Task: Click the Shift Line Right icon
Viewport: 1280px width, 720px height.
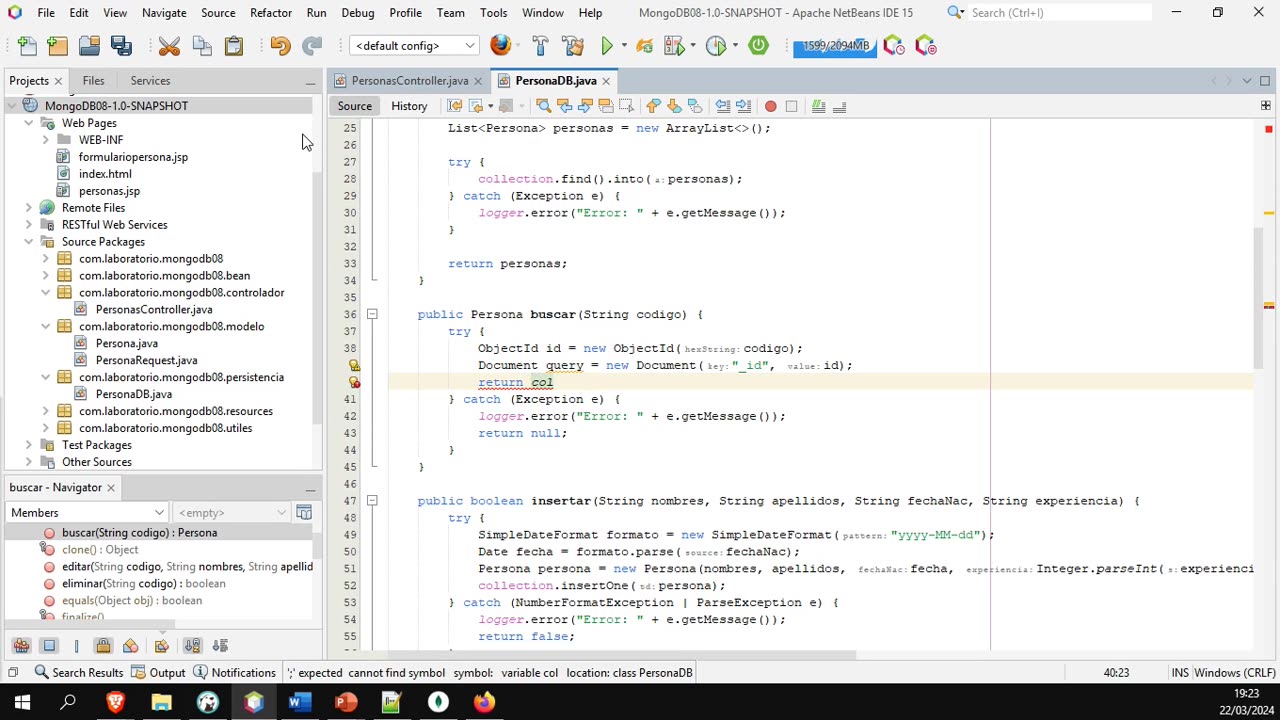Action: (743, 106)
